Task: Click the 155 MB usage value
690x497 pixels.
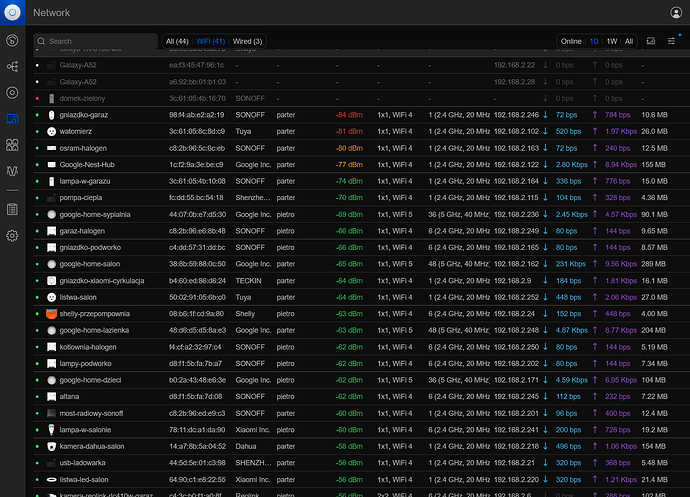Action: tap(653, 165)
